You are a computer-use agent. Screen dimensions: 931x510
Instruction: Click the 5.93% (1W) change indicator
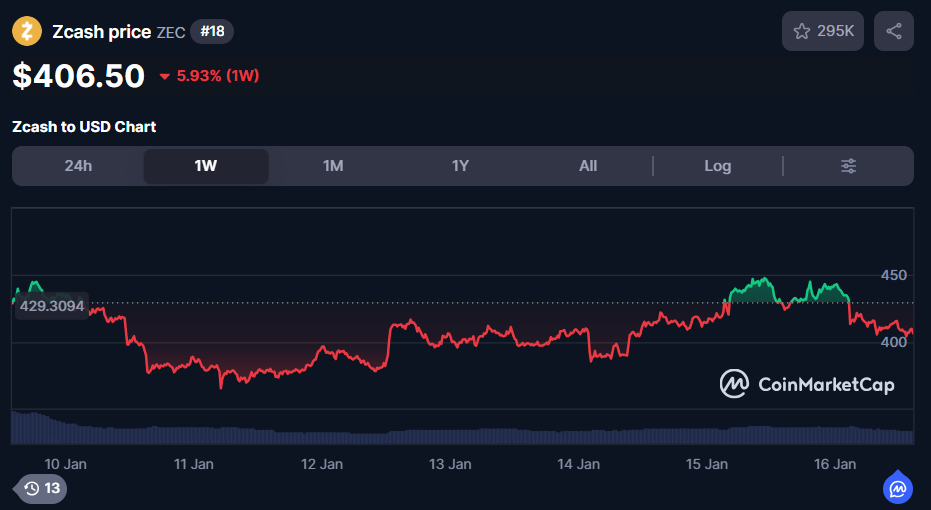click(210, 76)
